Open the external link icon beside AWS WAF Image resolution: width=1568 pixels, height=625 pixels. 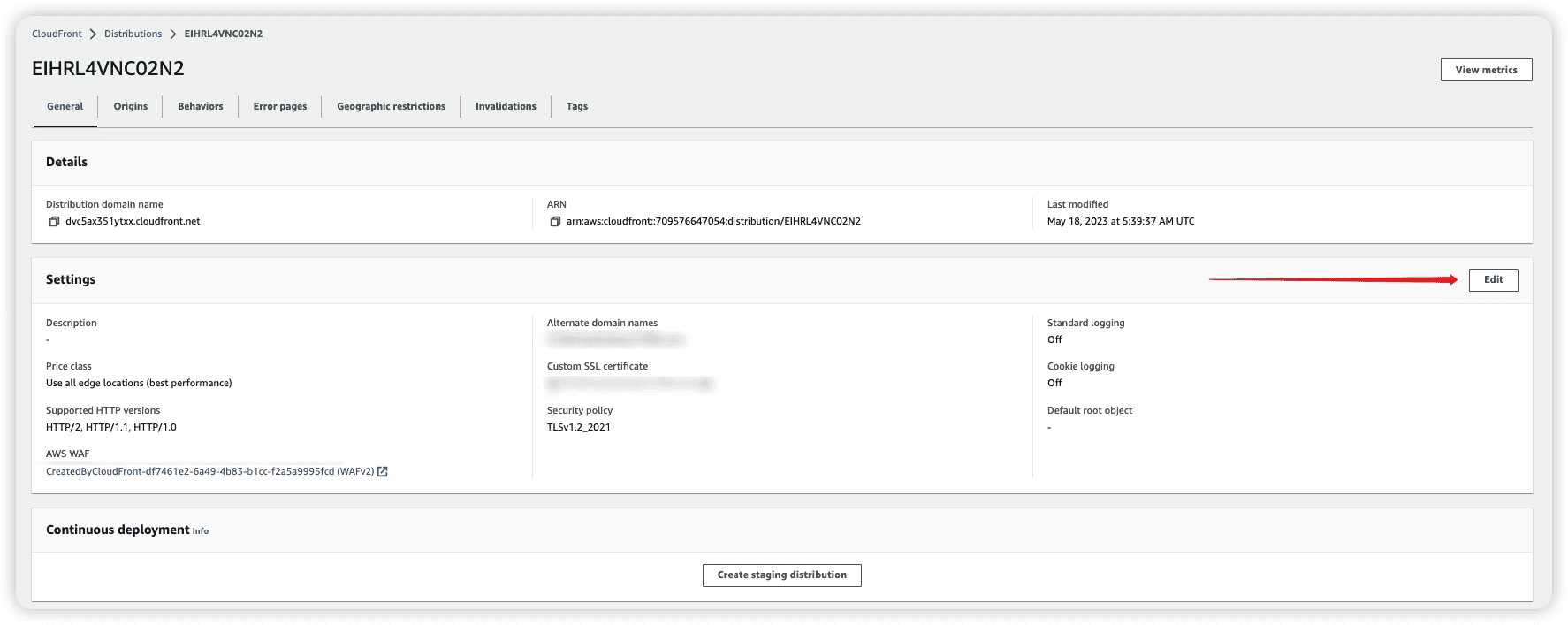coord(383,472)
